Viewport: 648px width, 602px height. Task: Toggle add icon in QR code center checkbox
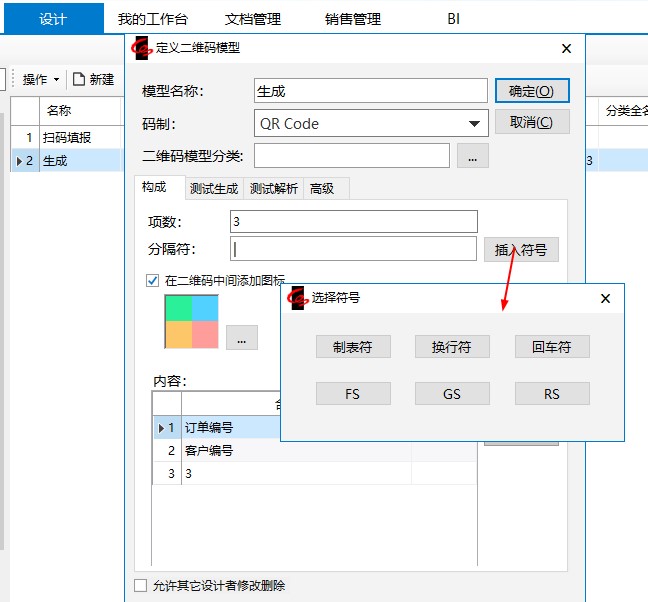(153, 281)
